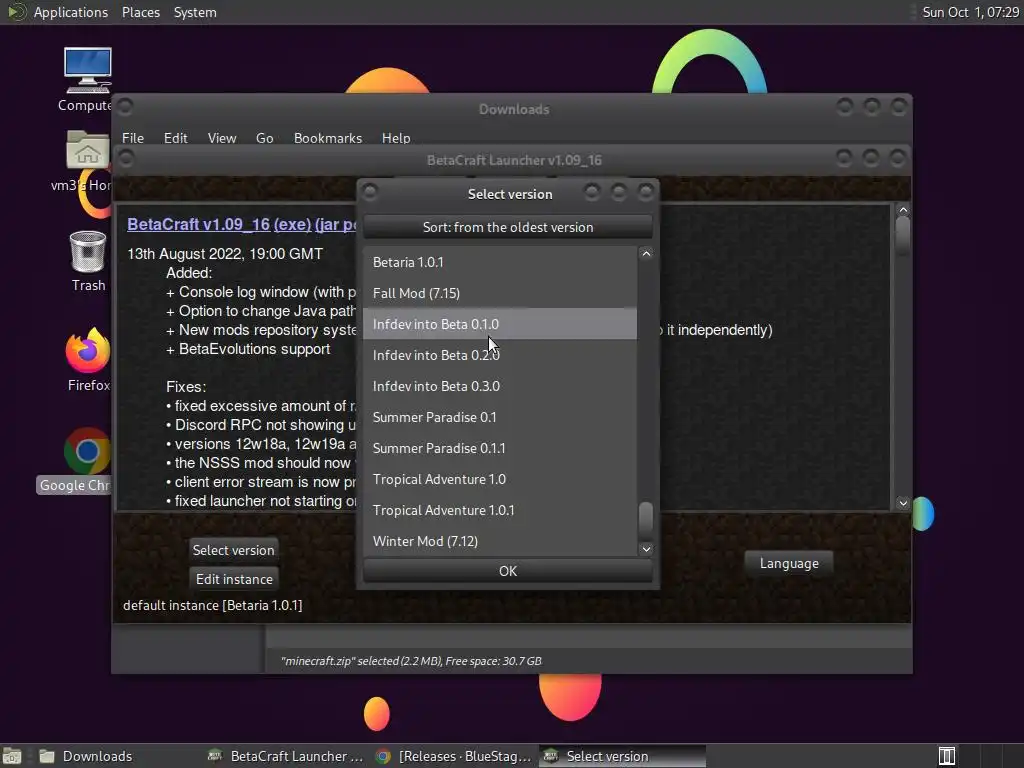Click the Sort: from the oldest version button
1024x768 pixels.
[507, 227]
